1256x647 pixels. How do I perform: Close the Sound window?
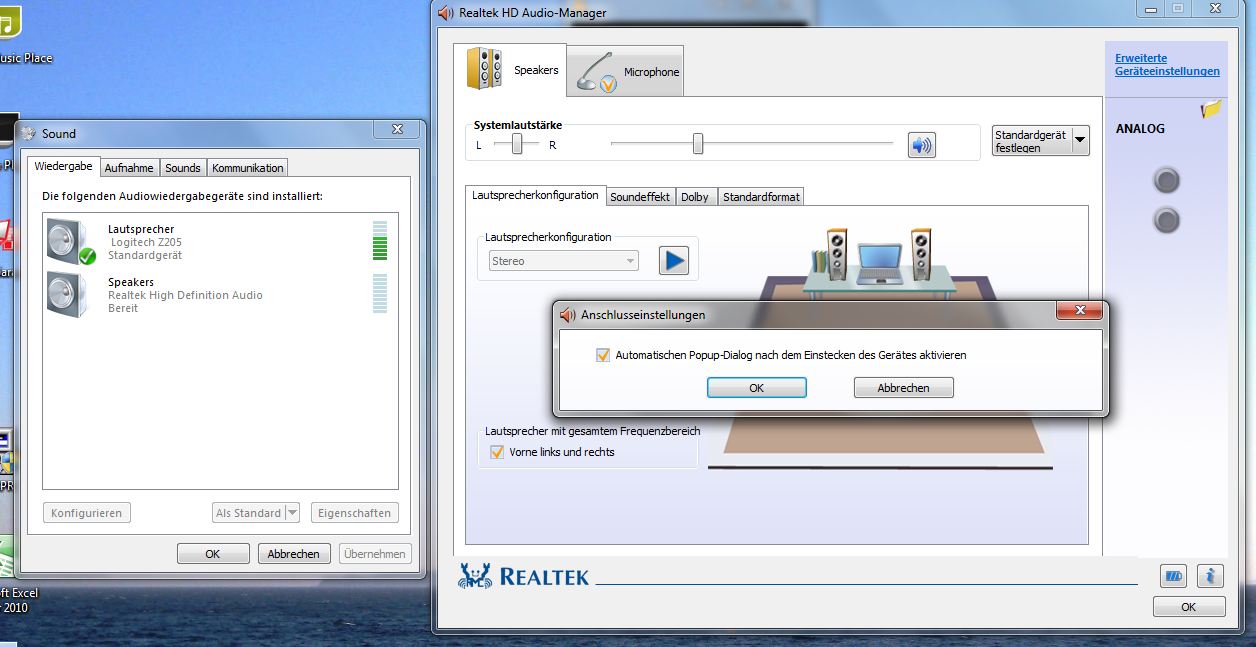(397, 129)
